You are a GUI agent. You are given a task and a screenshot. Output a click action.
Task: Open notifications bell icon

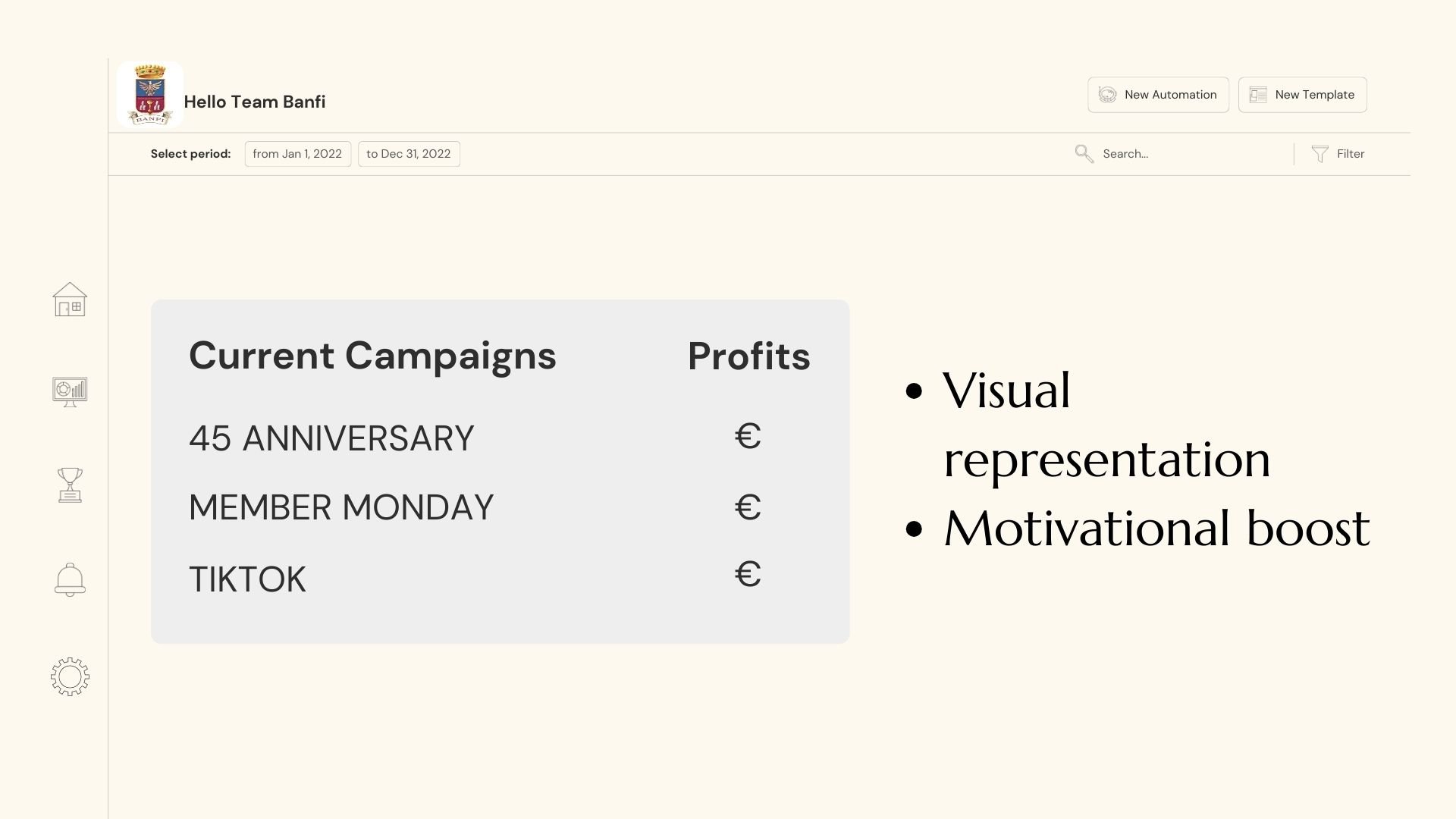tap(70, 580)
